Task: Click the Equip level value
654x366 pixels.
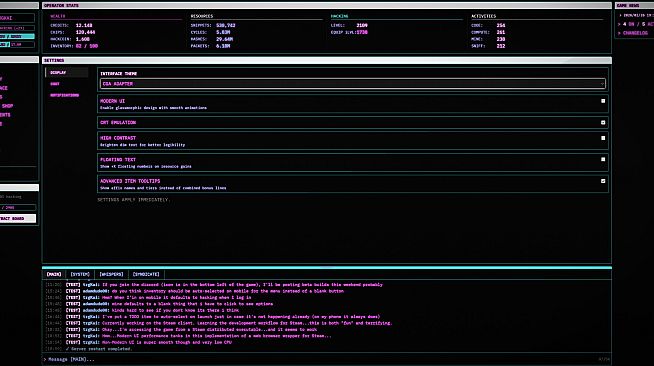Action: pos(362,32)
